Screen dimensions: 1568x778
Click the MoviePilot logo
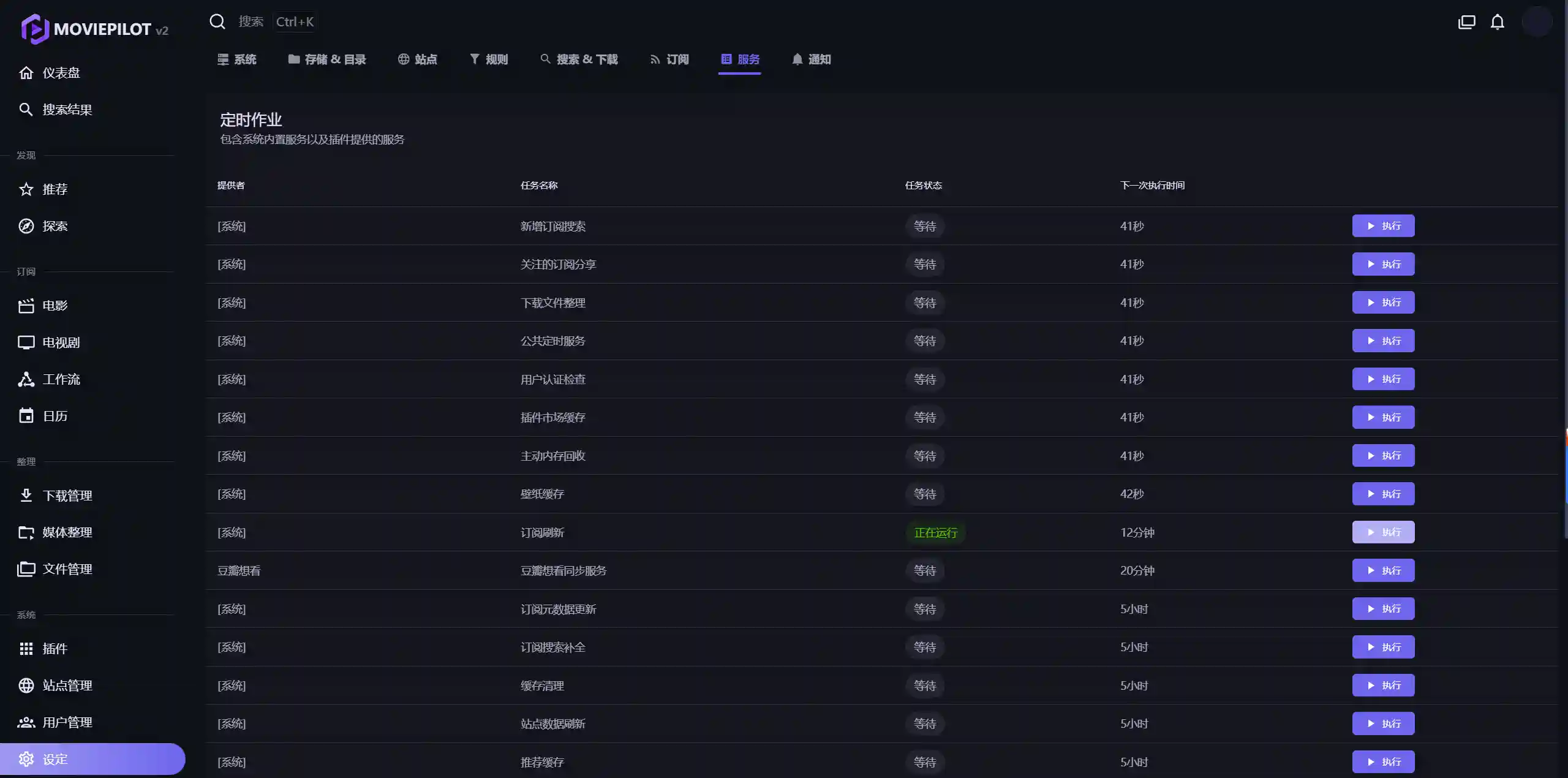click(x=95, y=29)
